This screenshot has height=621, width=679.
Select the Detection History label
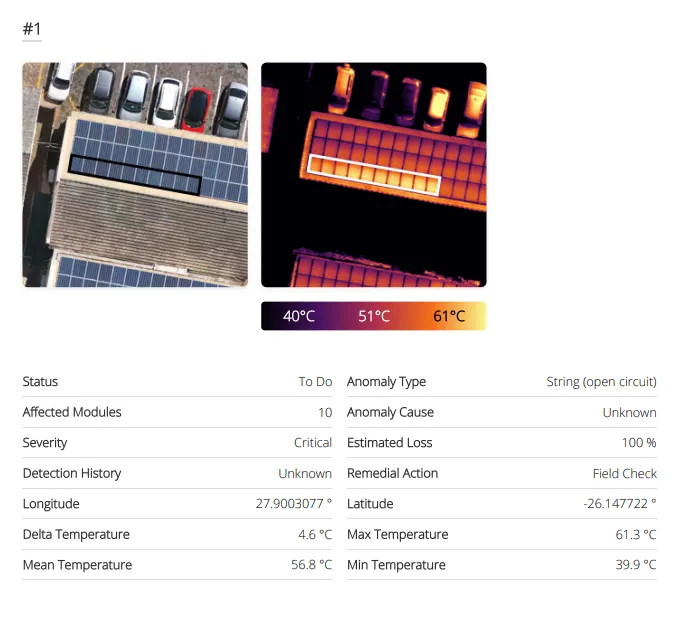(72, 473)
